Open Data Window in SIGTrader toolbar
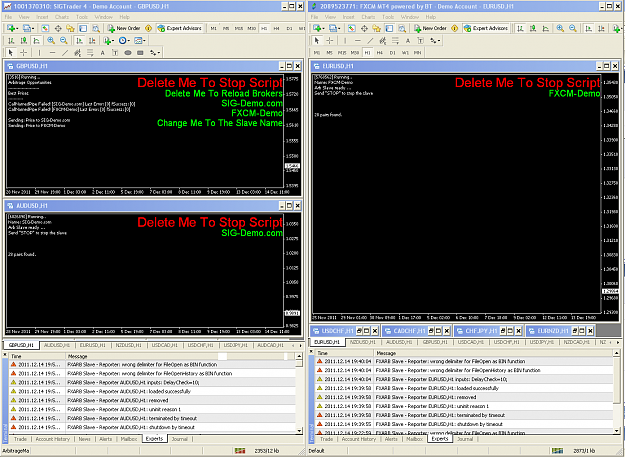This screenshot has width=625, height=457. click(58, 28)
